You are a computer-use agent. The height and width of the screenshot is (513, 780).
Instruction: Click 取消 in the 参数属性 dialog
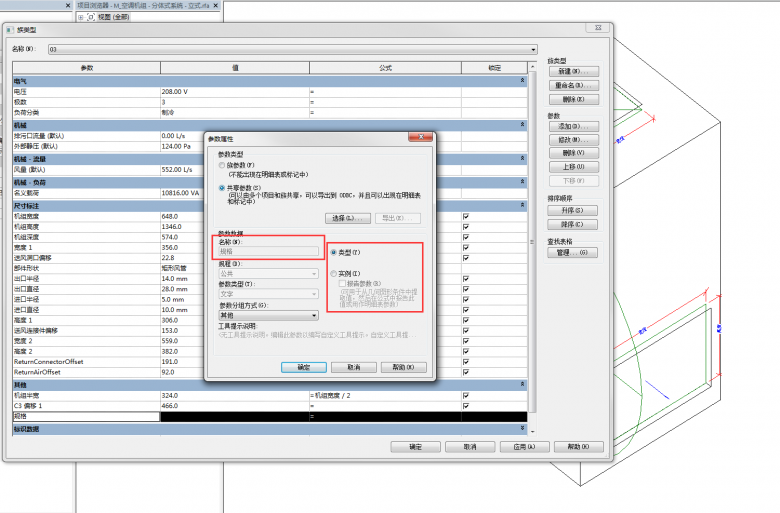coord(353,367)
